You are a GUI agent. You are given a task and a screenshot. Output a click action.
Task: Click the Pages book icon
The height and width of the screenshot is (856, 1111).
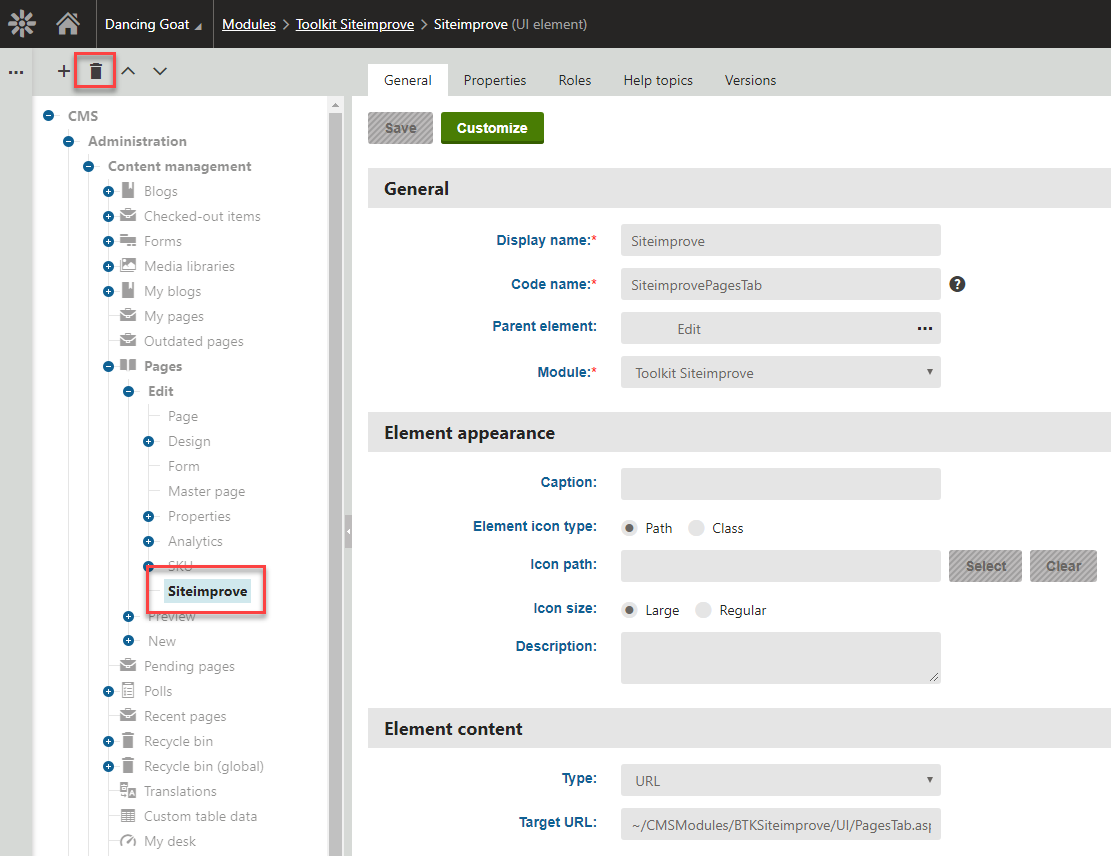pos(128,366)
